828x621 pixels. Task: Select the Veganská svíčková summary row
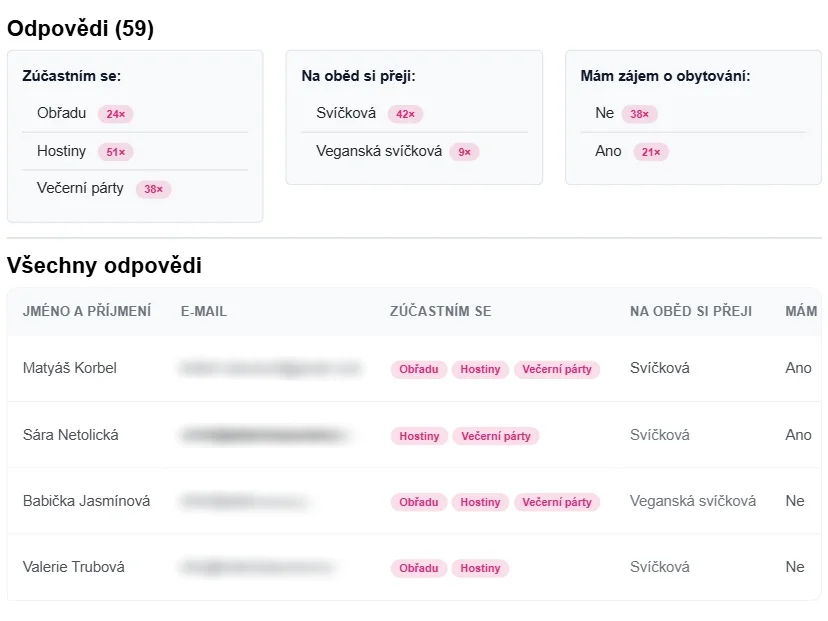pos(414,152)
